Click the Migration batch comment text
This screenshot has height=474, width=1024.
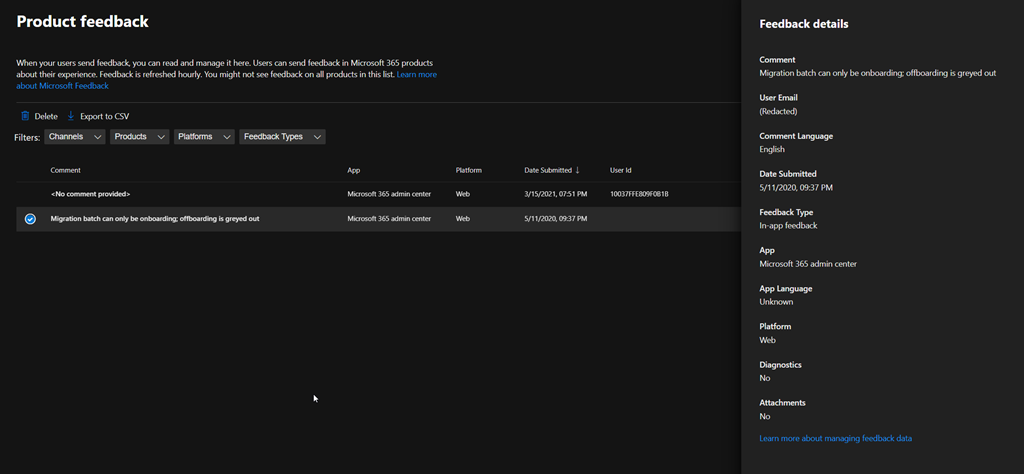155,219
